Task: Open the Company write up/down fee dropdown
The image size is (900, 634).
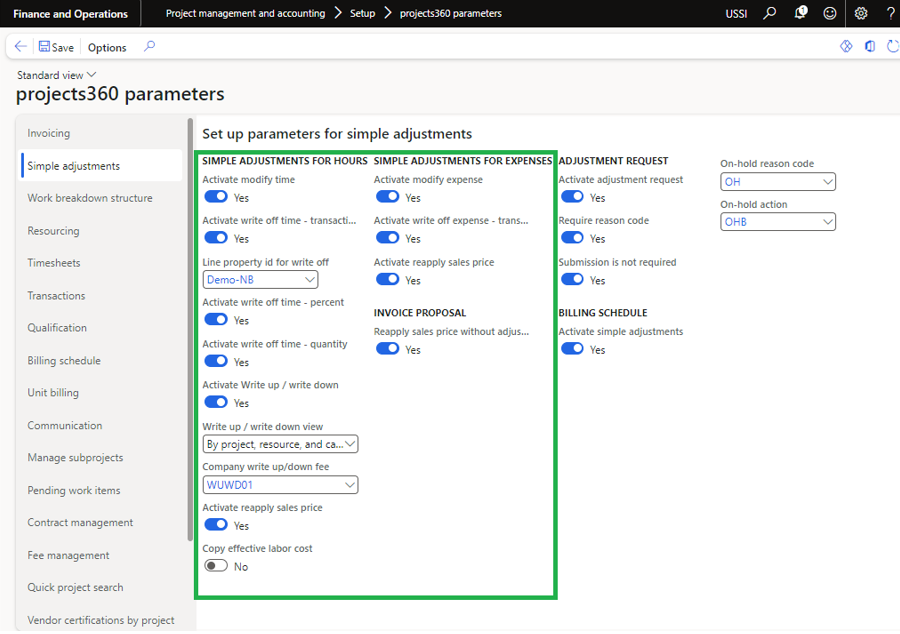Action: pyautogui.click(x=349, y=485)
